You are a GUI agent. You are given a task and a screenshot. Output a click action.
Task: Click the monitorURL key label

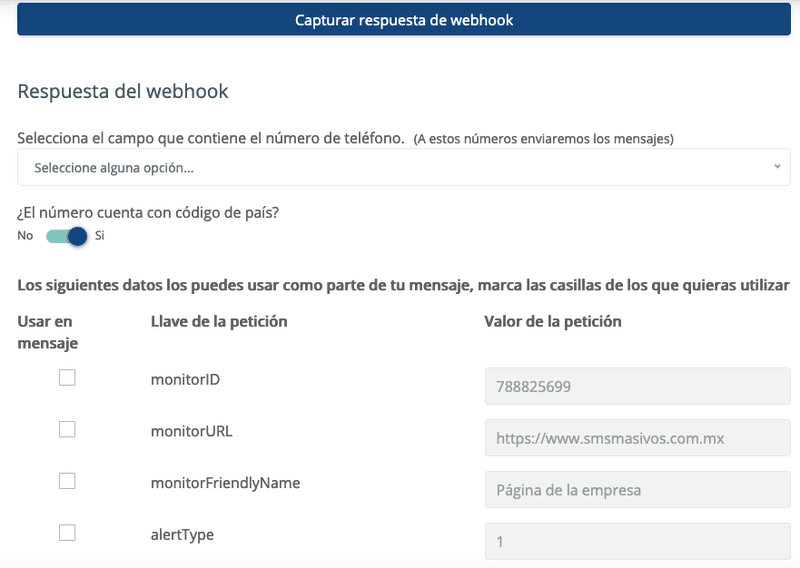point(191,431)
